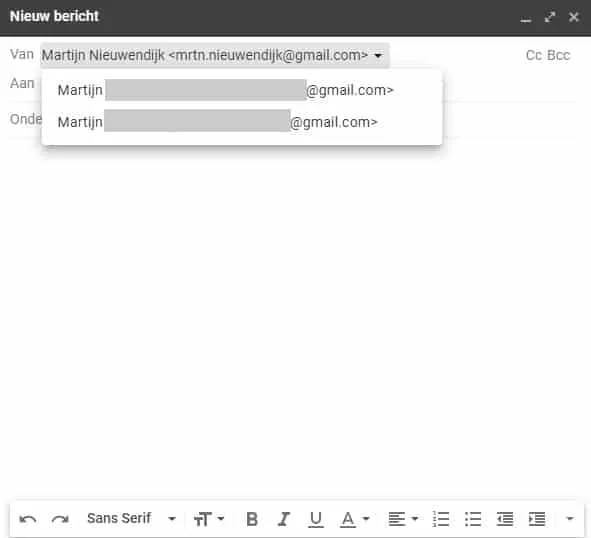Open the text color picker
This screenshot has width=591, height=538.
click(355, 519)
